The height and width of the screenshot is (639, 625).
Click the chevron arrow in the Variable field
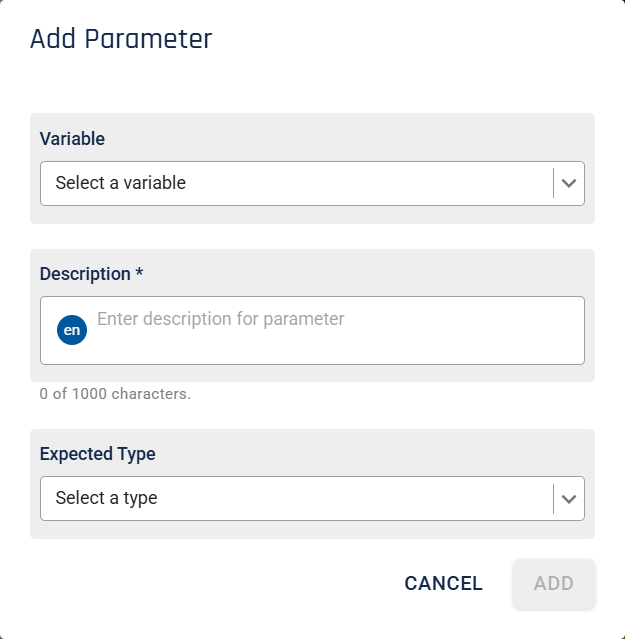tap(569, 183)
